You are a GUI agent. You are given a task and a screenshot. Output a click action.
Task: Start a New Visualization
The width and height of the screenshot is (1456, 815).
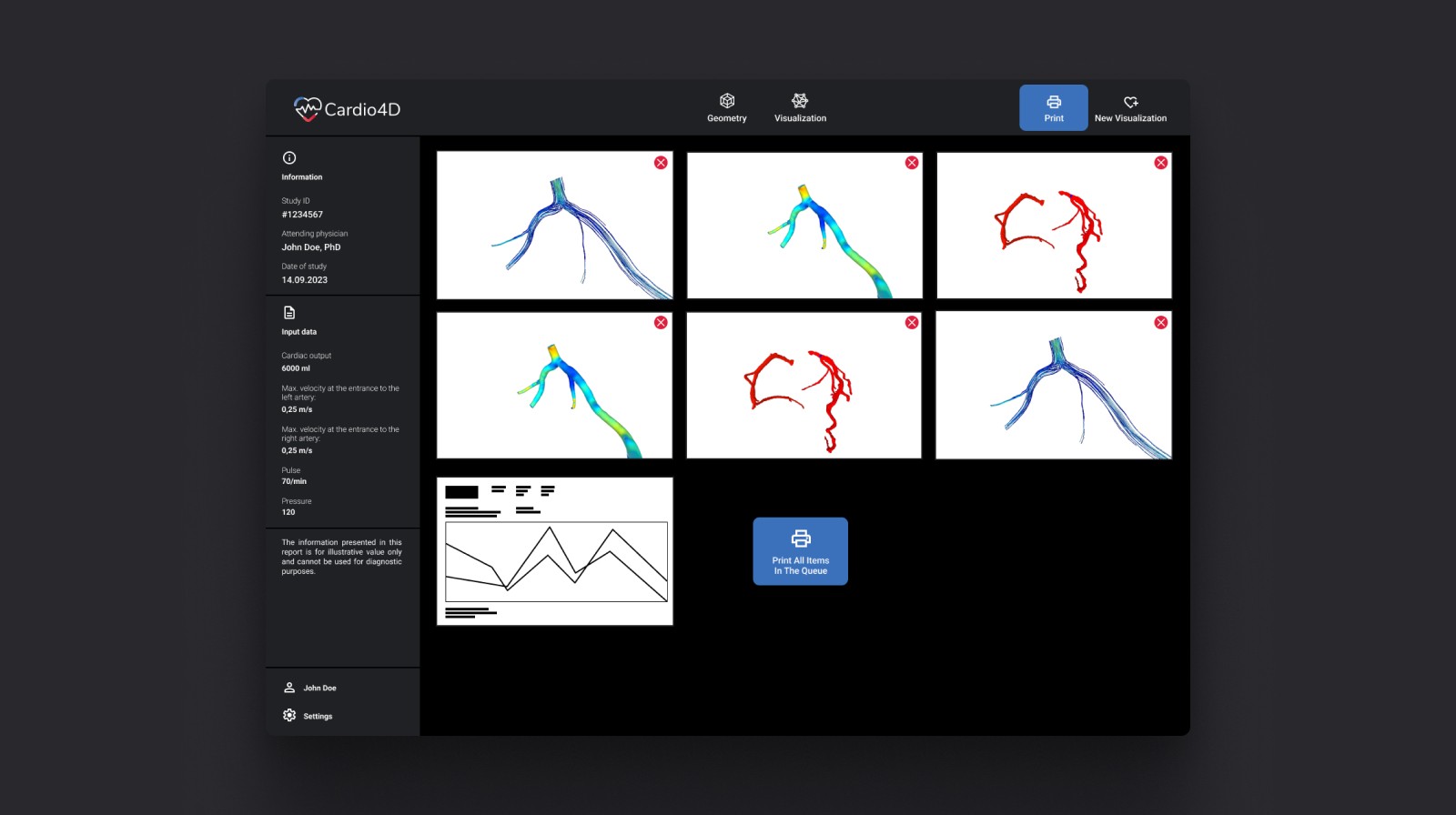tap(1130, 107)
